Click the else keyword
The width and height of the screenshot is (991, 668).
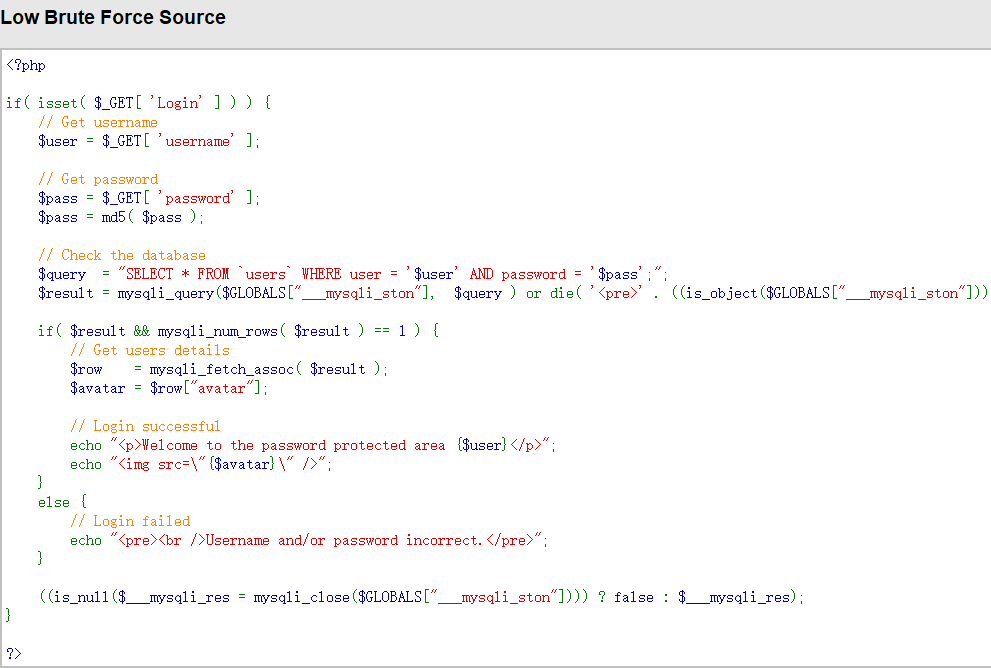point(54,502)
